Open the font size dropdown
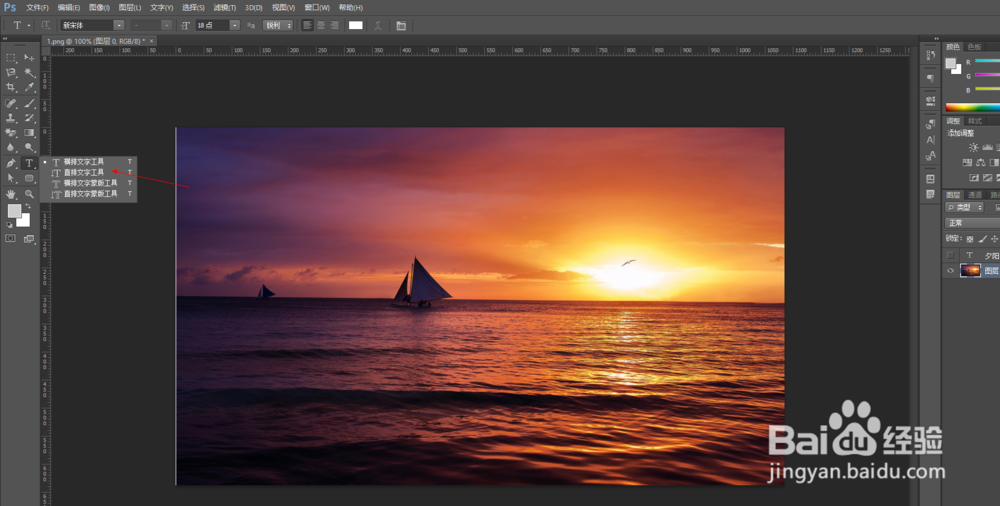This screenshot has height=506, width=1000. 235,26
